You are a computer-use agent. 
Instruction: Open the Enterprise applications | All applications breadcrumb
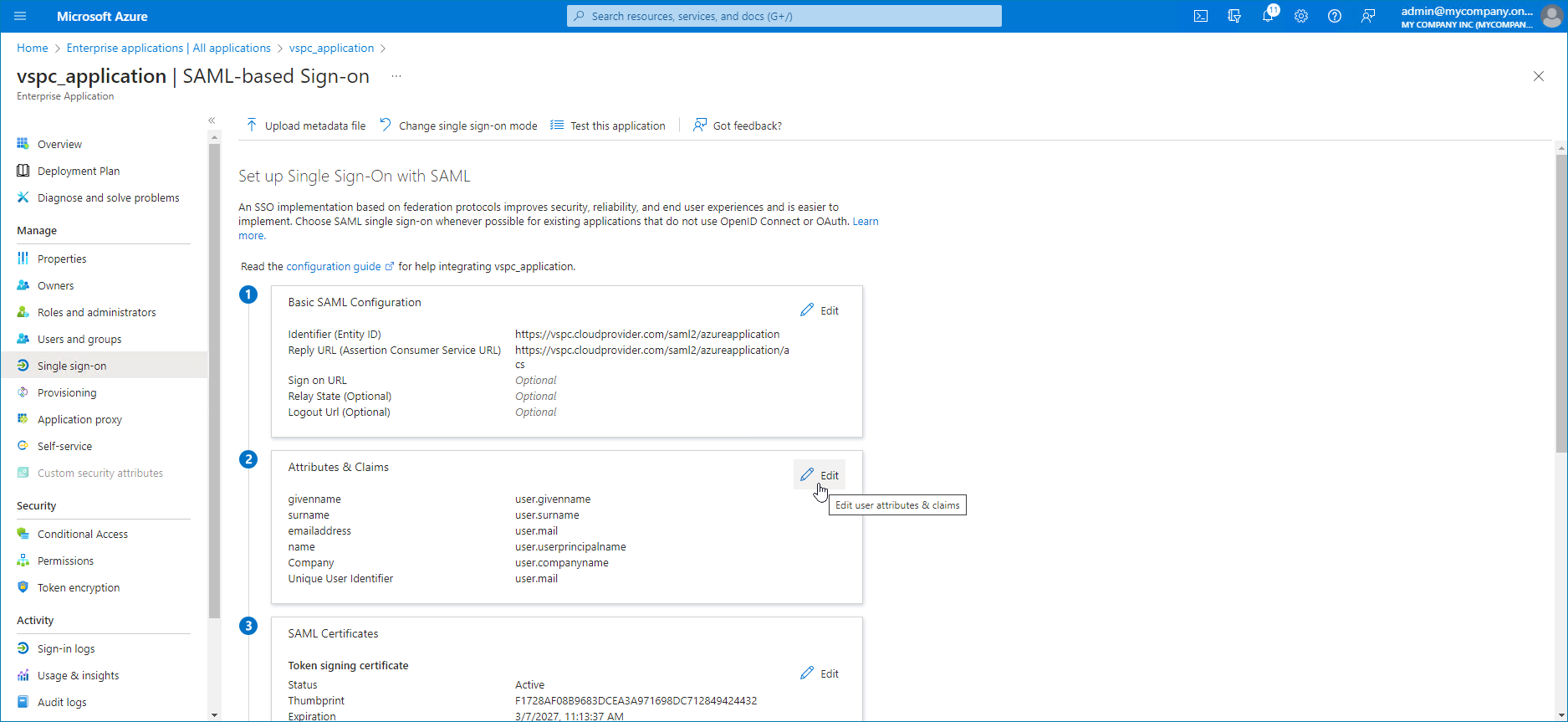point(169,48)
